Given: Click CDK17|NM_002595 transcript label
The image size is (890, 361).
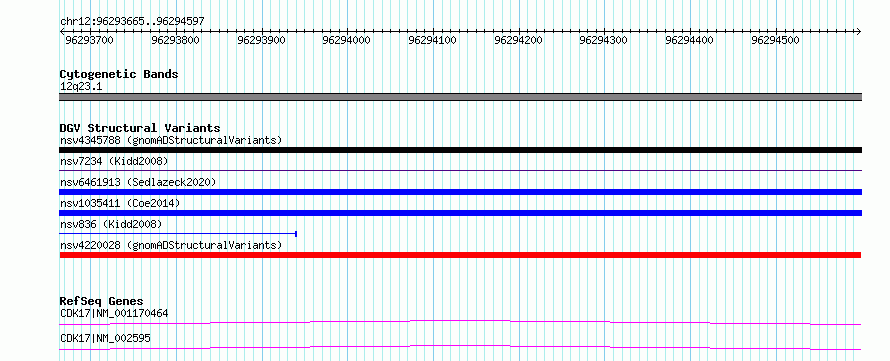Looking at the screenshot, I should [x=105, y=339].
